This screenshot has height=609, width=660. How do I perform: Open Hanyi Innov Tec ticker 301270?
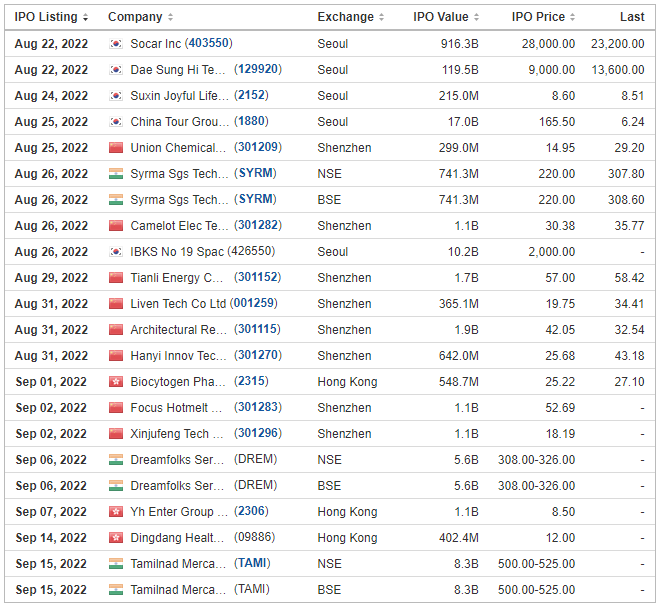coord(258,355)
